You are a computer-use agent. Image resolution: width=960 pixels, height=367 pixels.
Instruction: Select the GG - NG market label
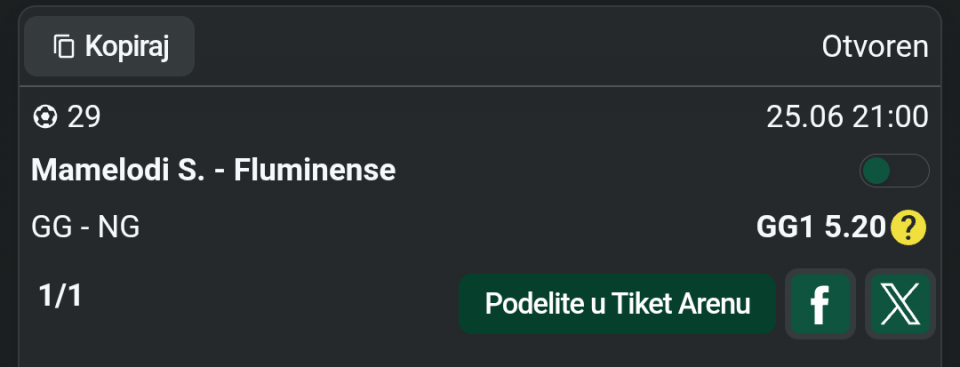86,228
